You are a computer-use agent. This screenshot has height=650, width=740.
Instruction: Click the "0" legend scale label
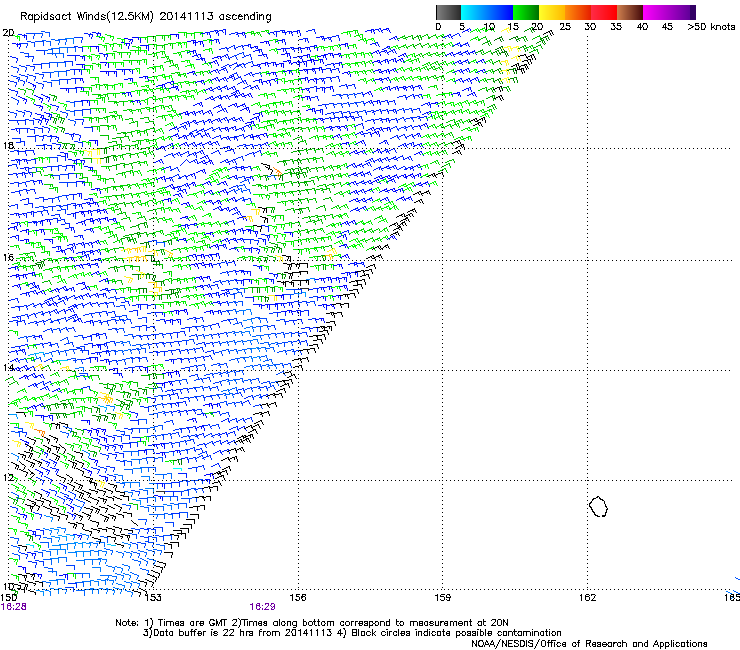click(438, 27)
